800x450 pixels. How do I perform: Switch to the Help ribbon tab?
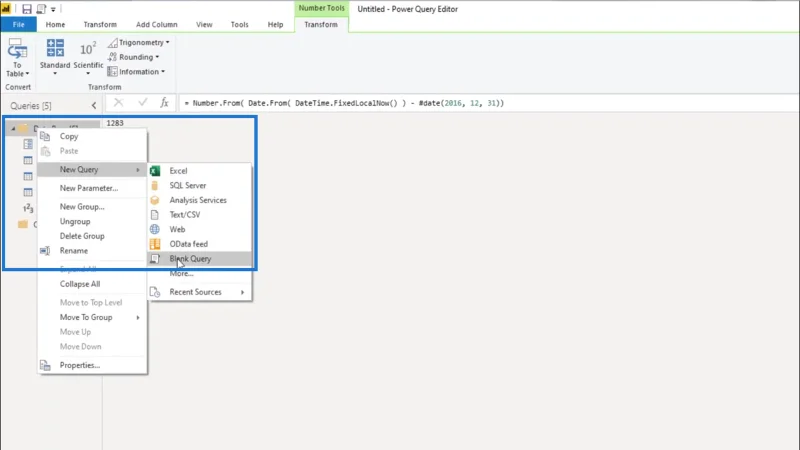(276, 24)
